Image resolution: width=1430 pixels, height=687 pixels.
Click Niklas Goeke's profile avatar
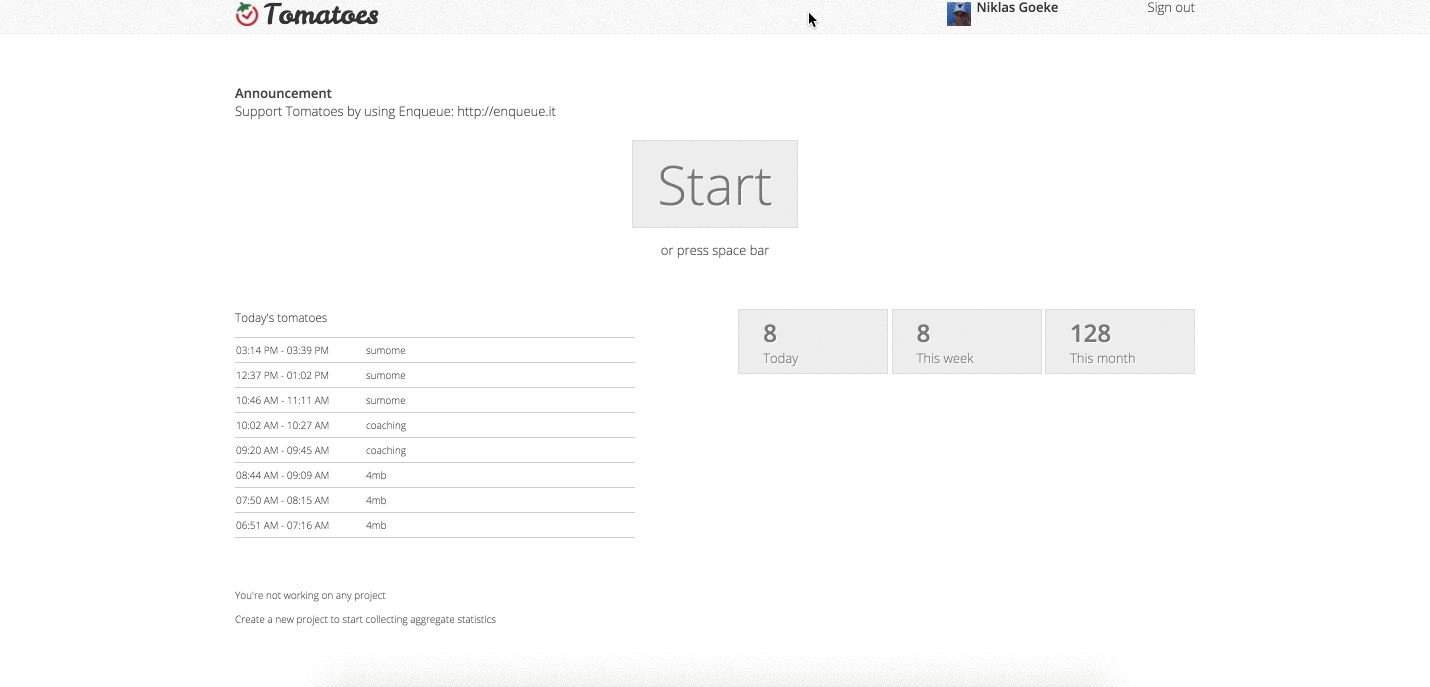(958, 13)
